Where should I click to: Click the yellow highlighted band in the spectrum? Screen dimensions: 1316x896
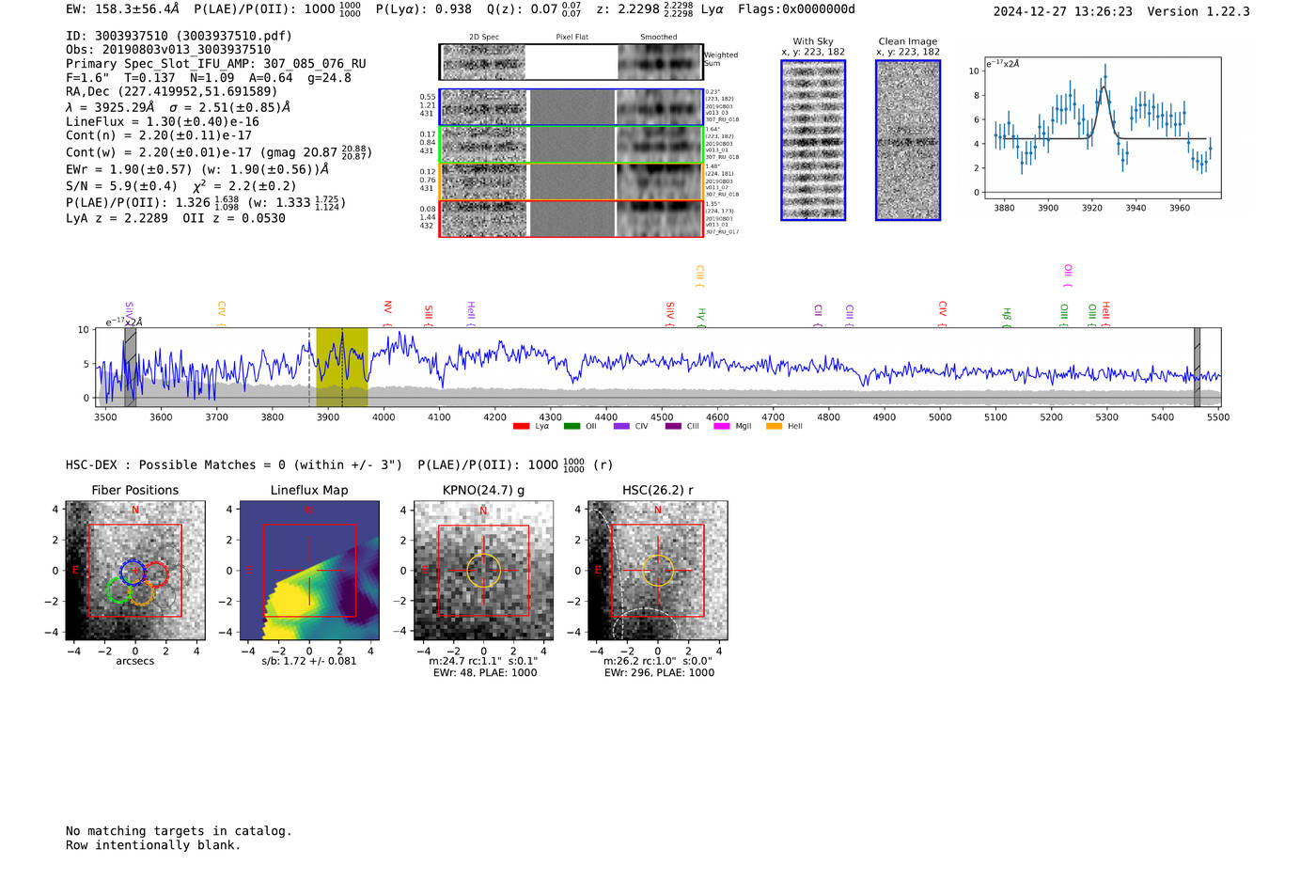pos(341,368)
